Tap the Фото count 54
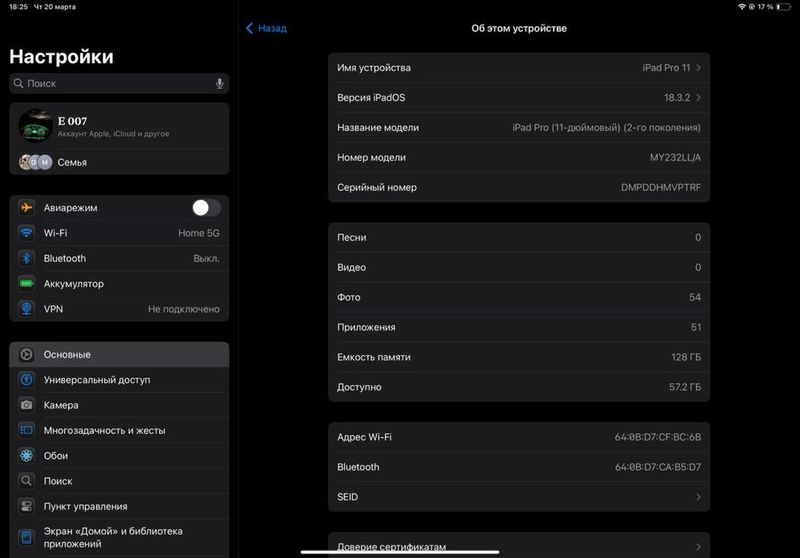The height and width of the screenshot is (558, 800). pyautogui.click(x=695, y=297)
